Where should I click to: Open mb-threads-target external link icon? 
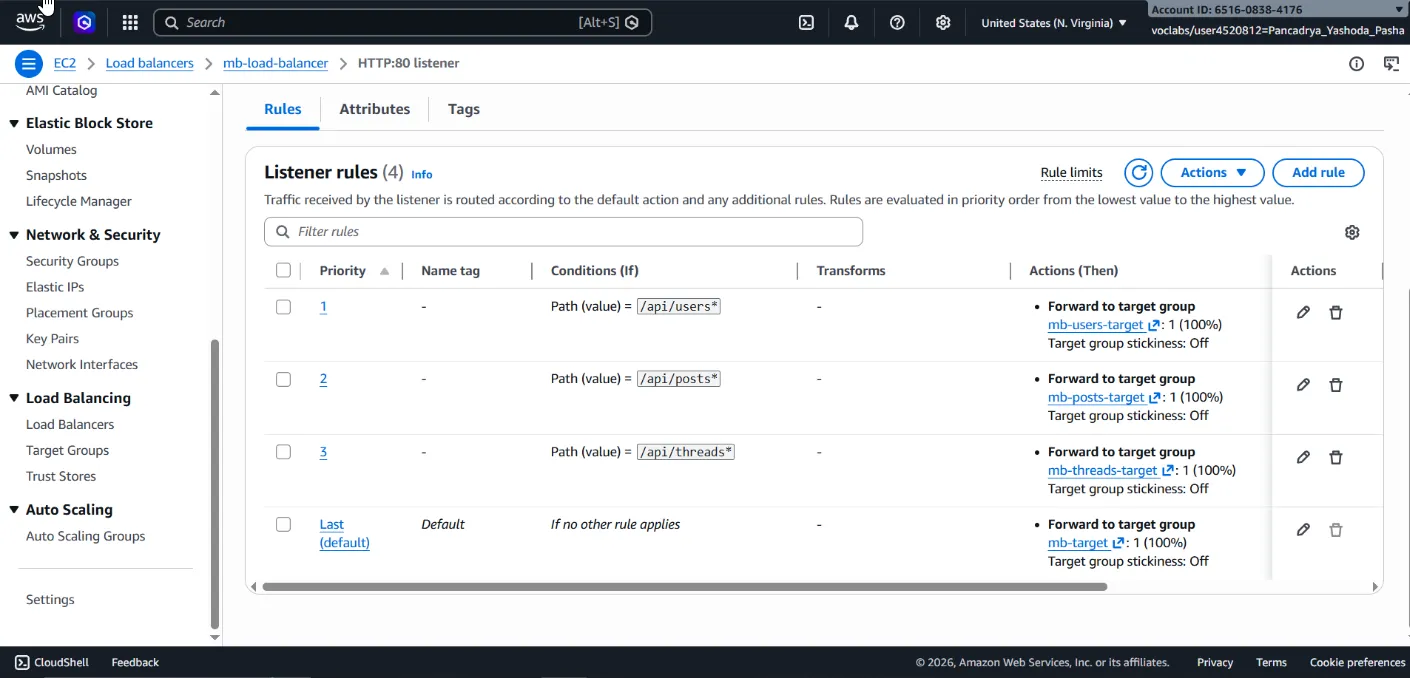click(1167, 470)
